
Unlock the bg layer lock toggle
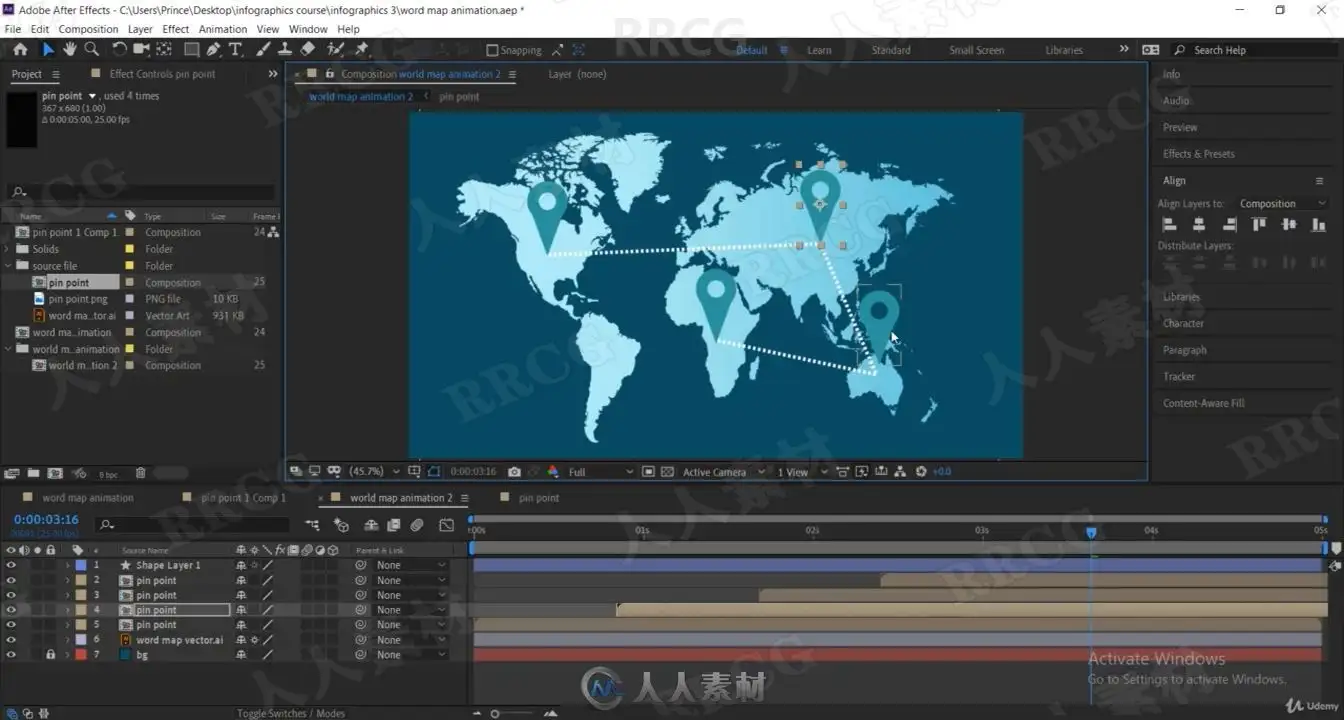(x=50, y=655)
